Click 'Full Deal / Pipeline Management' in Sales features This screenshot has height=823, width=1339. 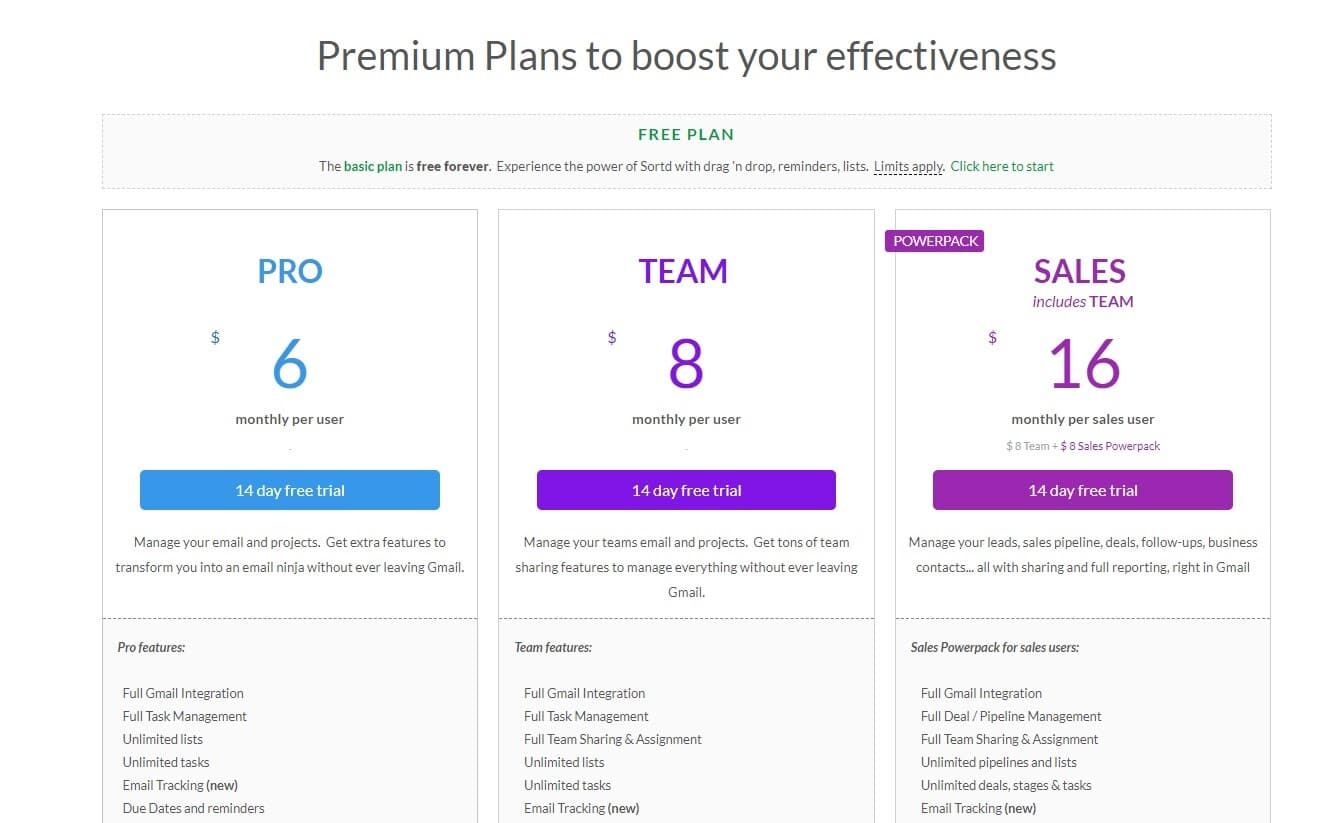pyautogui.click(x=1011, y=716)
